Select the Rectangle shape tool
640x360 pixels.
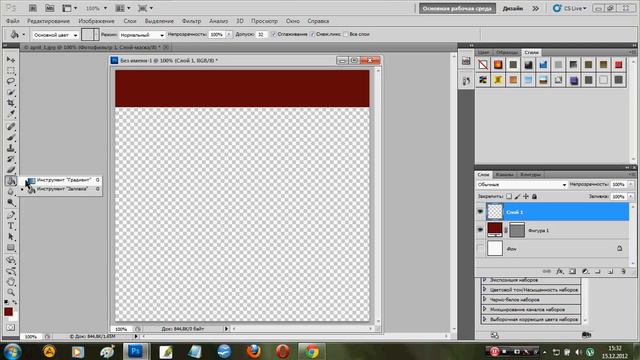(x=11, y=248)
